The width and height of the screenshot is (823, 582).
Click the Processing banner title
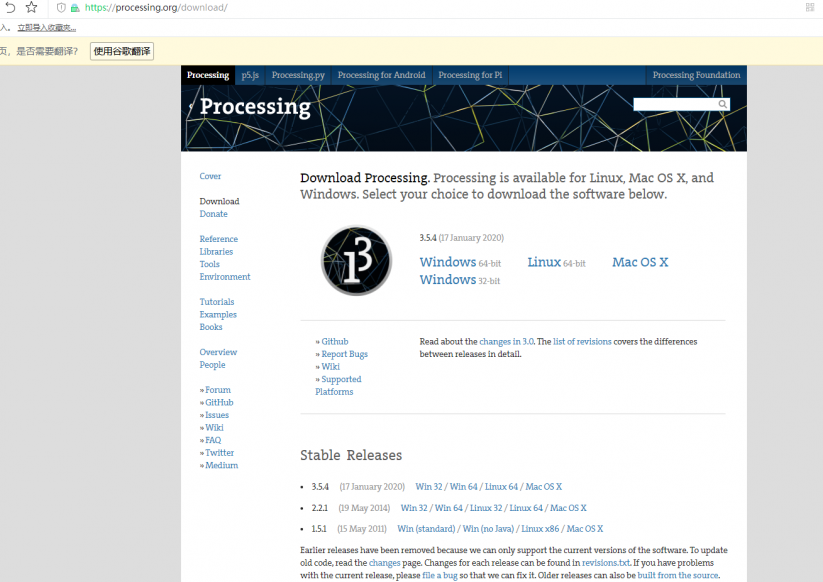click(x=255, y=107)
